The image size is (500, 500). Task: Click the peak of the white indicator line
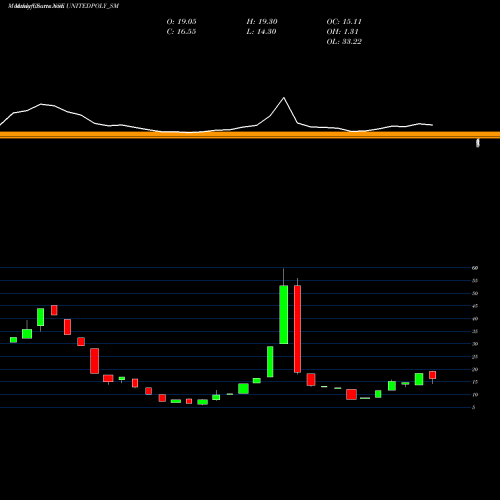click(x=284, y=98)
